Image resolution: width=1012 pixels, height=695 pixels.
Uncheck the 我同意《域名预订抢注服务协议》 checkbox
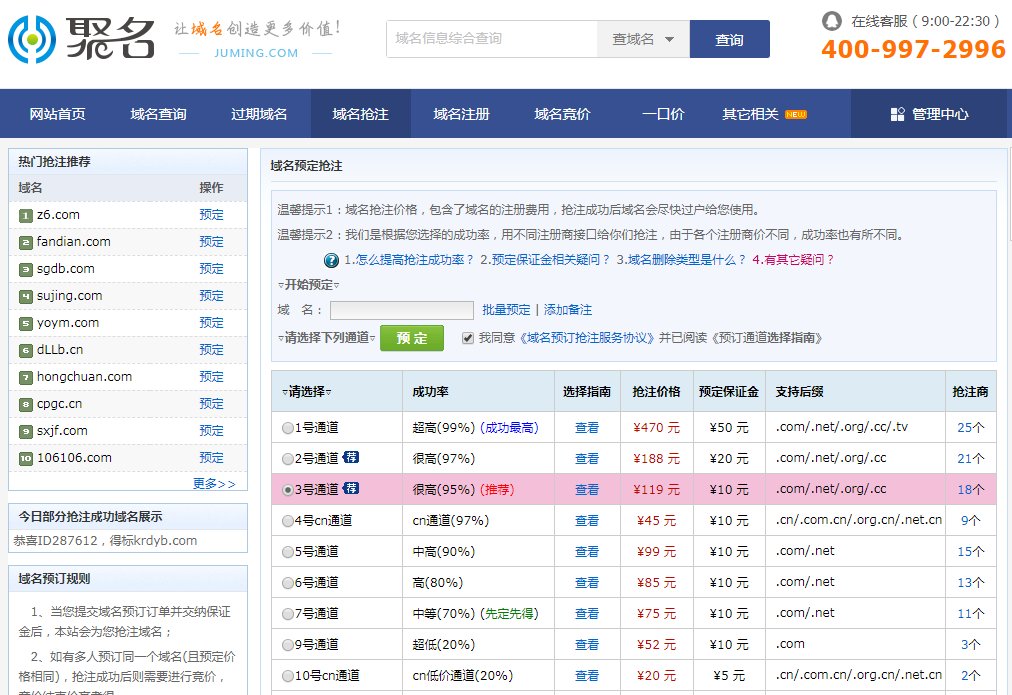point(466,338)
